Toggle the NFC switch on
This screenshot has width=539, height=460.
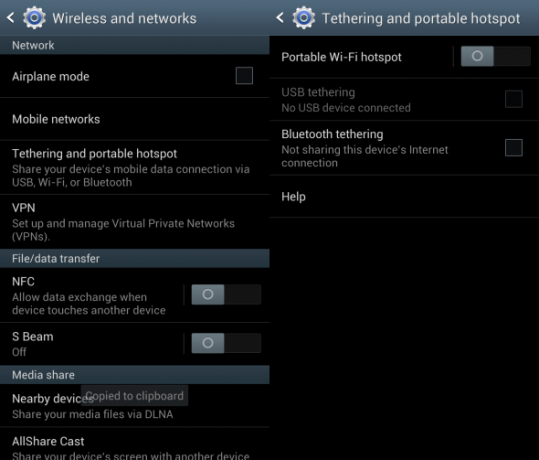pyautogui.click(x=226, y=294)
